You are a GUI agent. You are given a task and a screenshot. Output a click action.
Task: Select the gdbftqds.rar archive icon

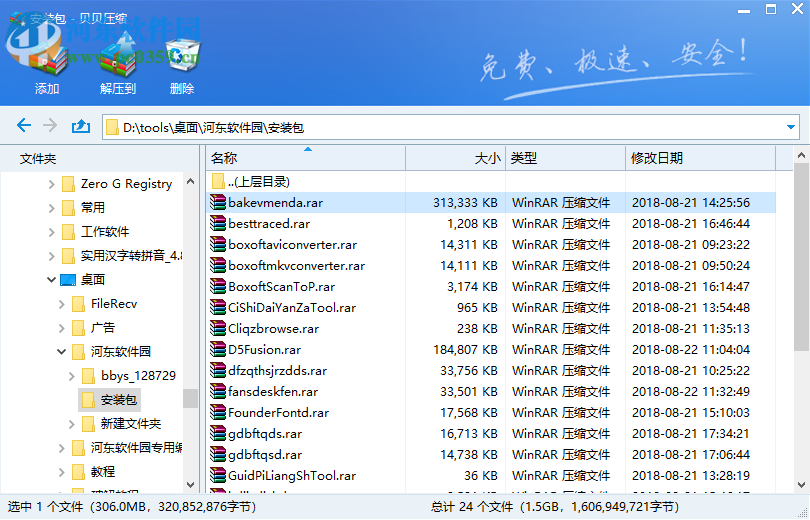coord(218,434)
